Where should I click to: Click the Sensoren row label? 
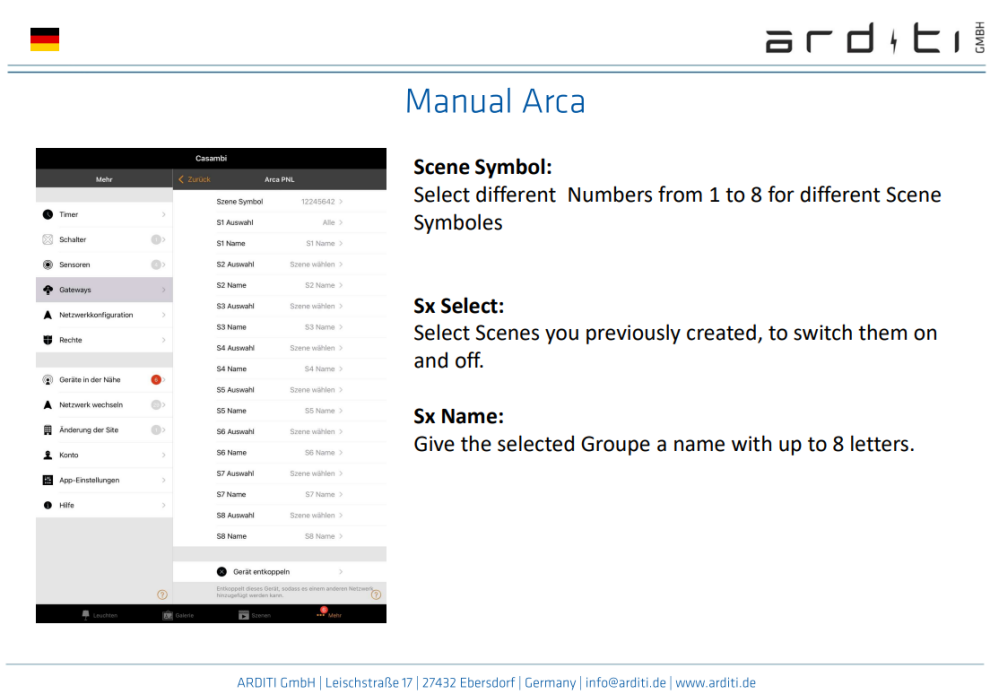(75, 265)
